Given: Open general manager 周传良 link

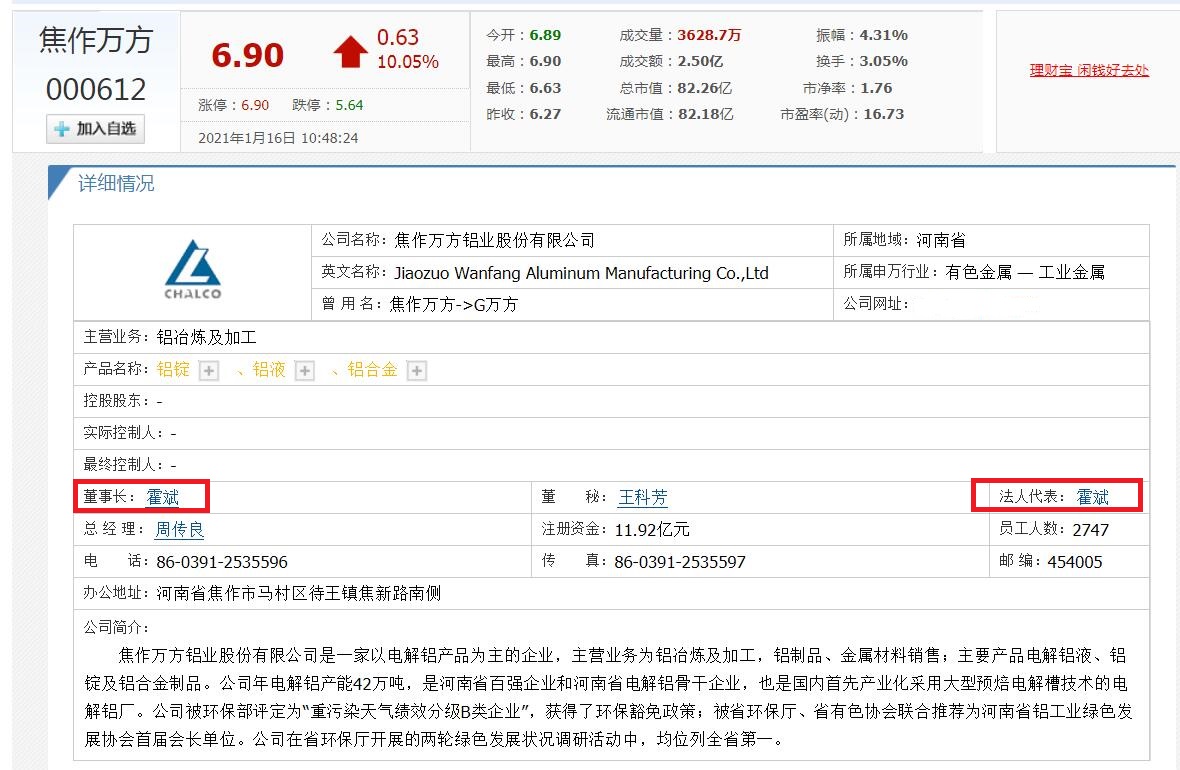Looking at the screenshot, I should point(179,529).
